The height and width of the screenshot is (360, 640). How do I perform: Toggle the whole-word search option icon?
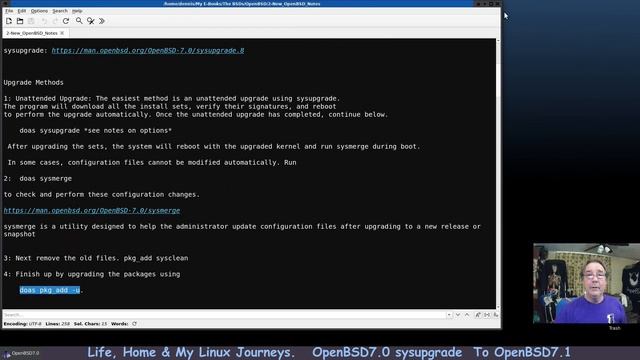487,315
